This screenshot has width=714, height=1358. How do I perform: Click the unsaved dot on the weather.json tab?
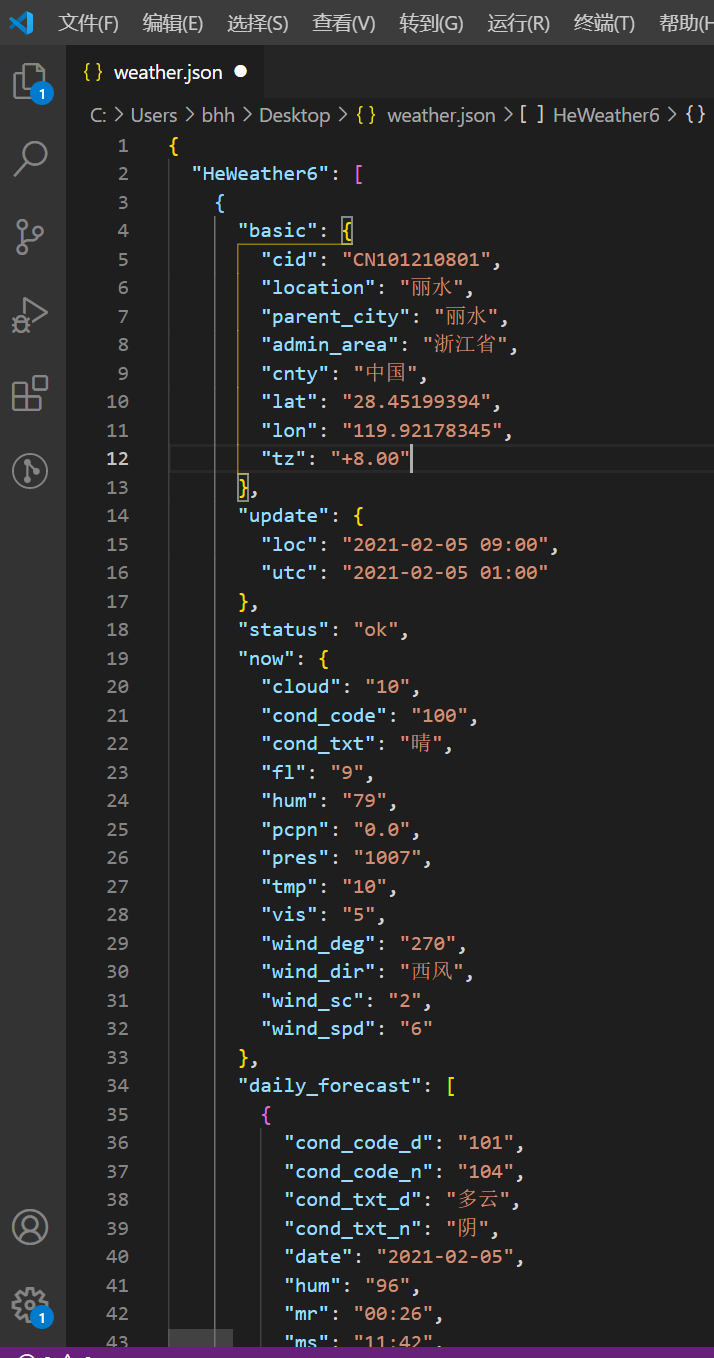tap(240, 72)
